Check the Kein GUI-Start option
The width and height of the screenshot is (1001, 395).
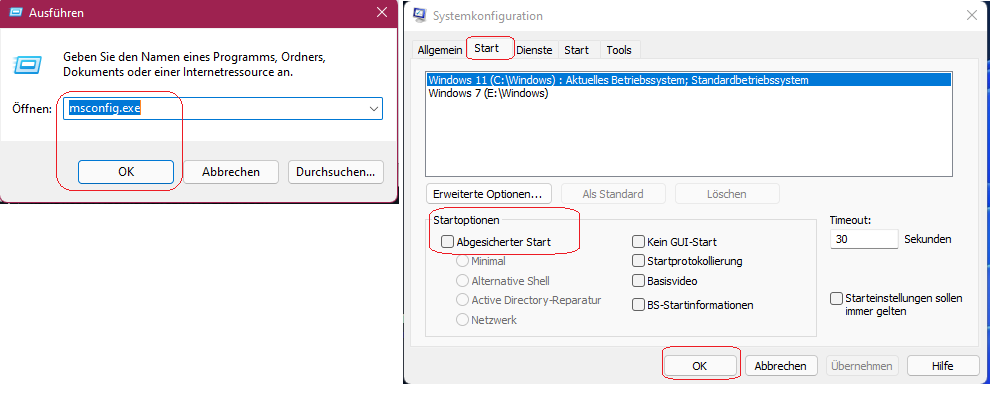point(638,242)
